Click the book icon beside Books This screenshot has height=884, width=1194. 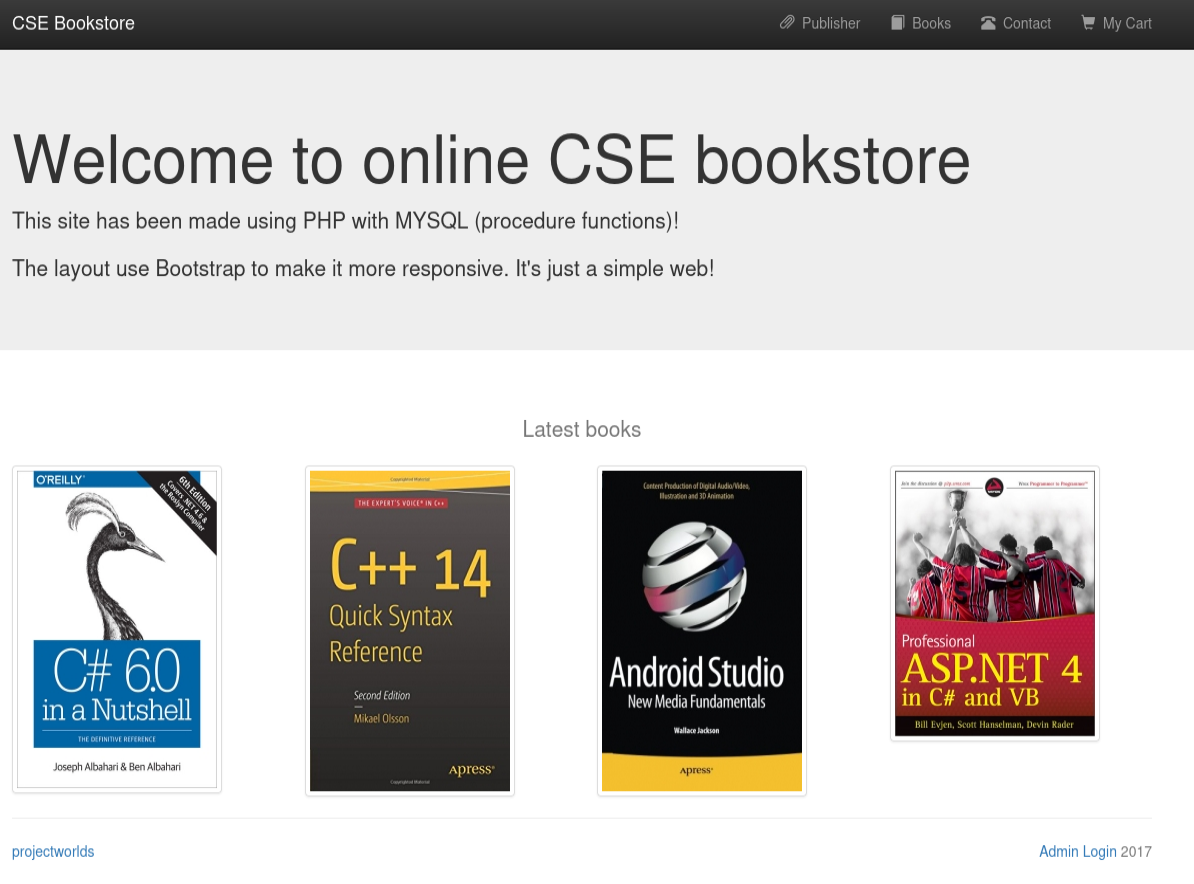[898, 23]
